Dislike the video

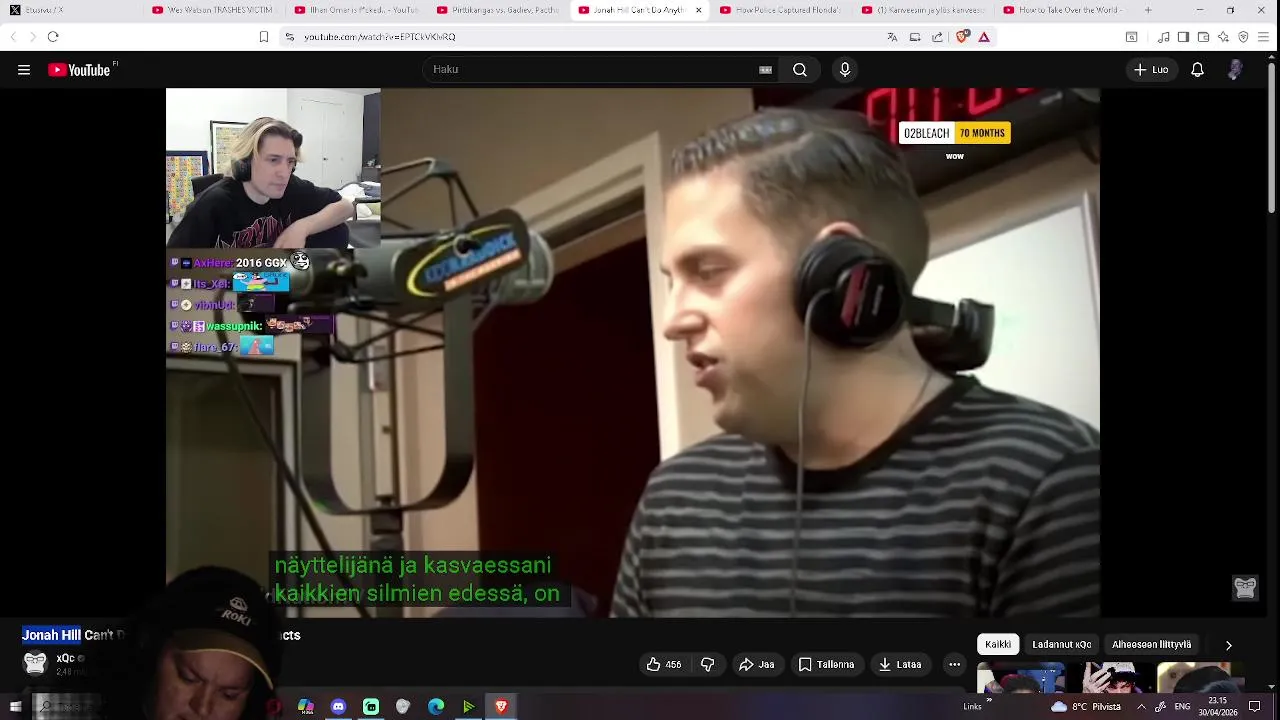pos(707,664)
